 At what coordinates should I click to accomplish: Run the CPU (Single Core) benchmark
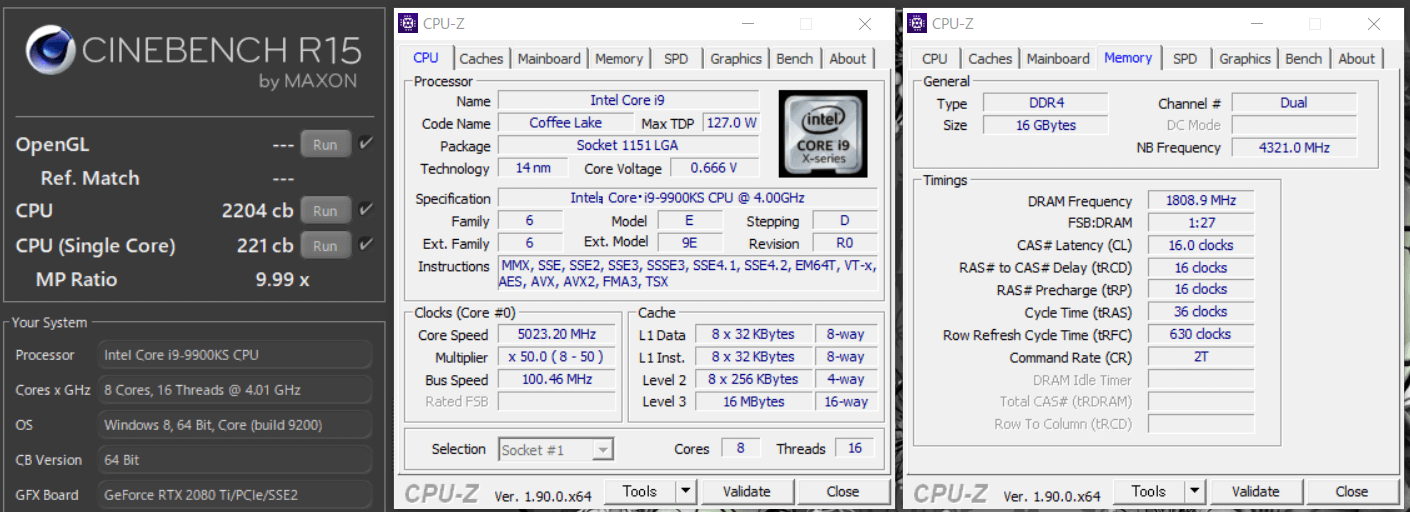tap(325, 245)
